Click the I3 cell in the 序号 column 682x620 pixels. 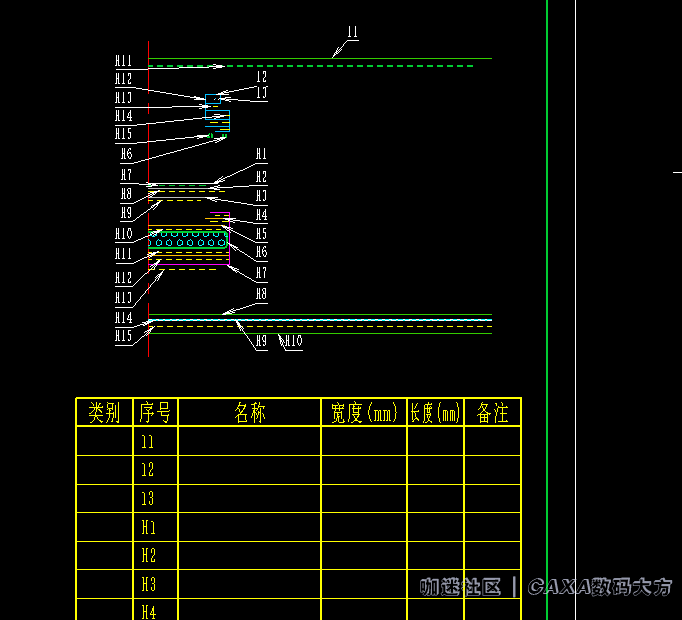click(155, 499)
